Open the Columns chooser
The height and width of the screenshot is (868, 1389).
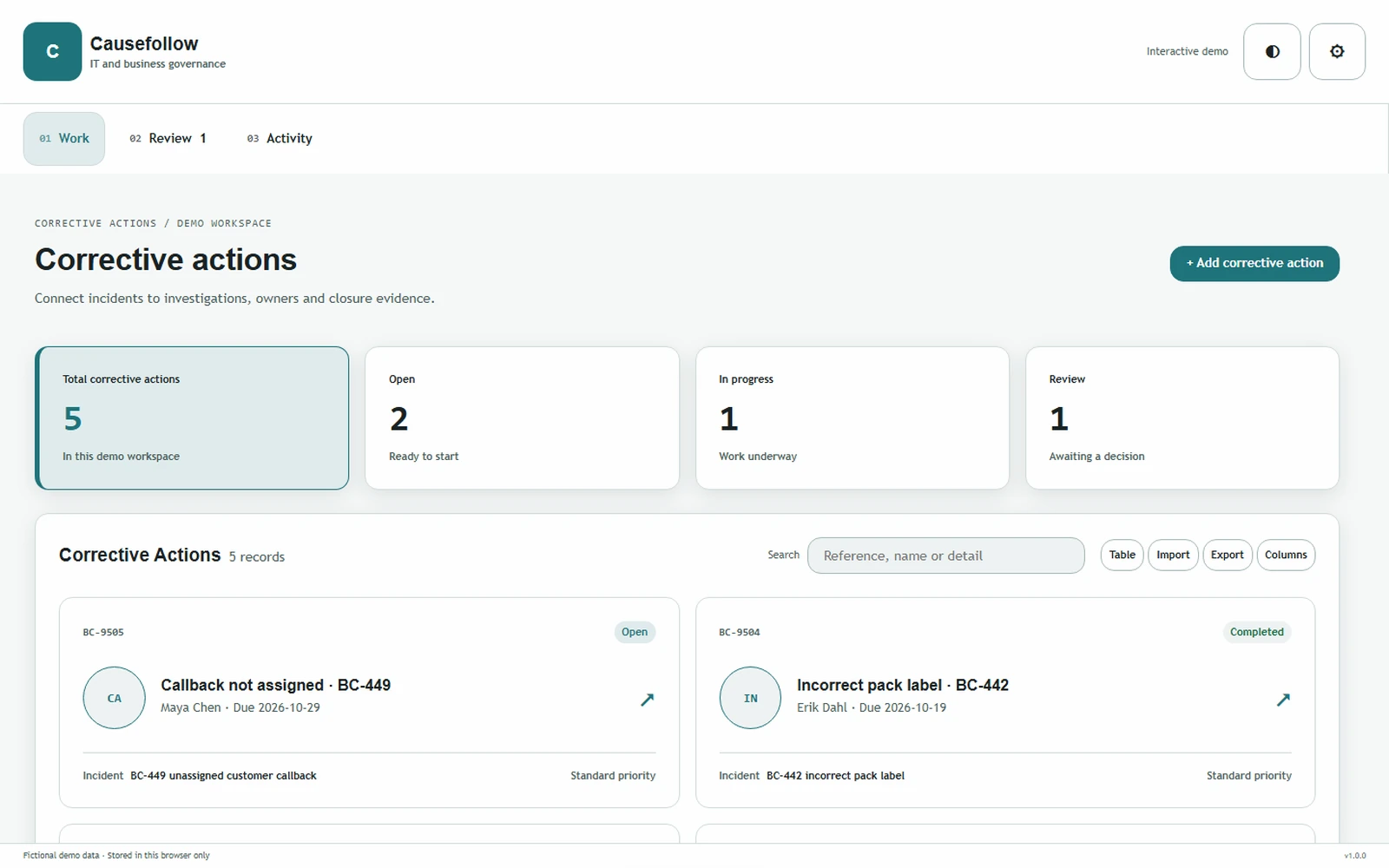pos(1286,556)
